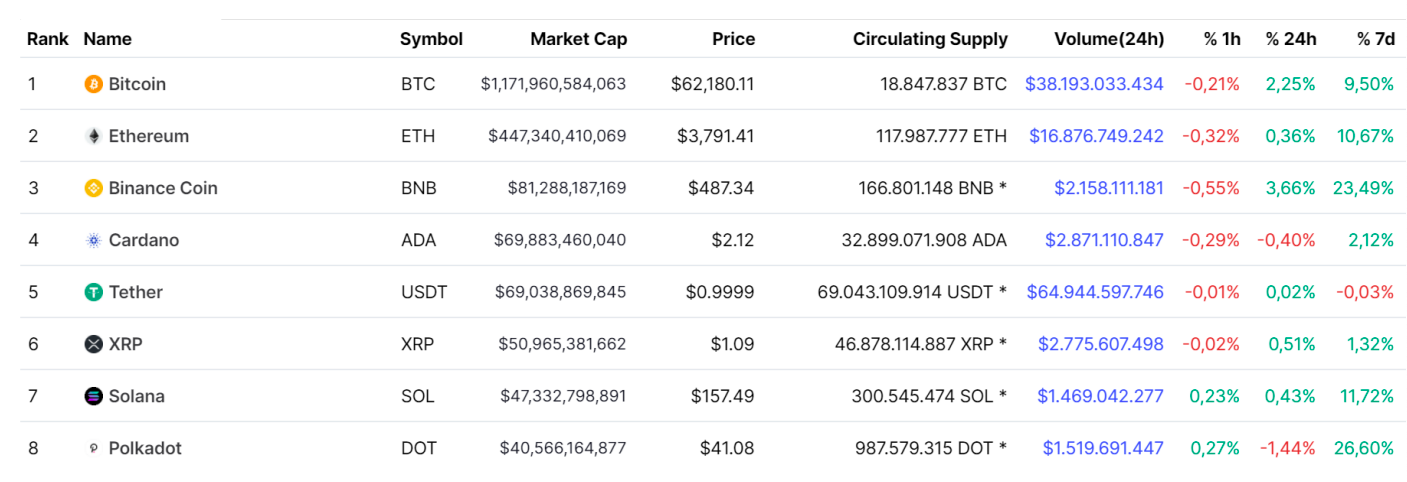Sort by the Volume(24h) column header
This screenshot has height=482, width=1407.
[1108, 39]
